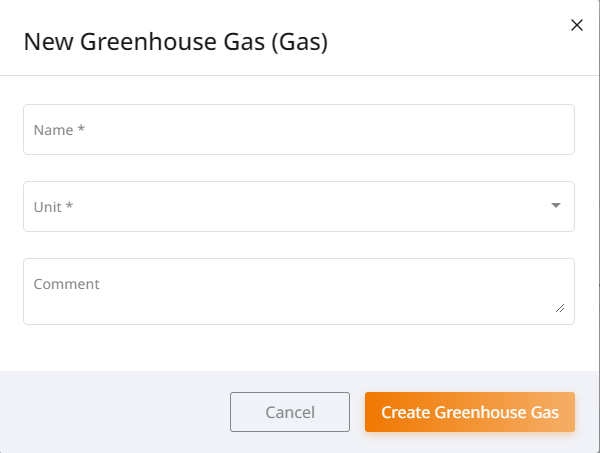Click blank area below Comment field
The image size is (600, 453).
pyautogui.click(x=298, y=348)
